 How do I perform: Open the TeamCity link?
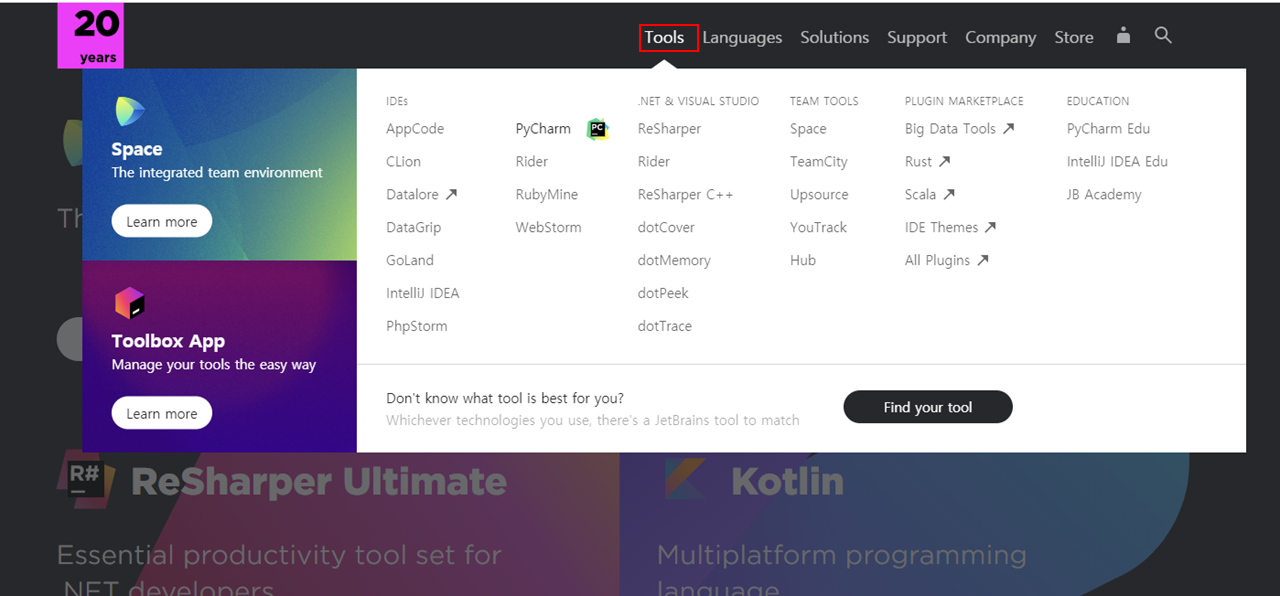819,162
